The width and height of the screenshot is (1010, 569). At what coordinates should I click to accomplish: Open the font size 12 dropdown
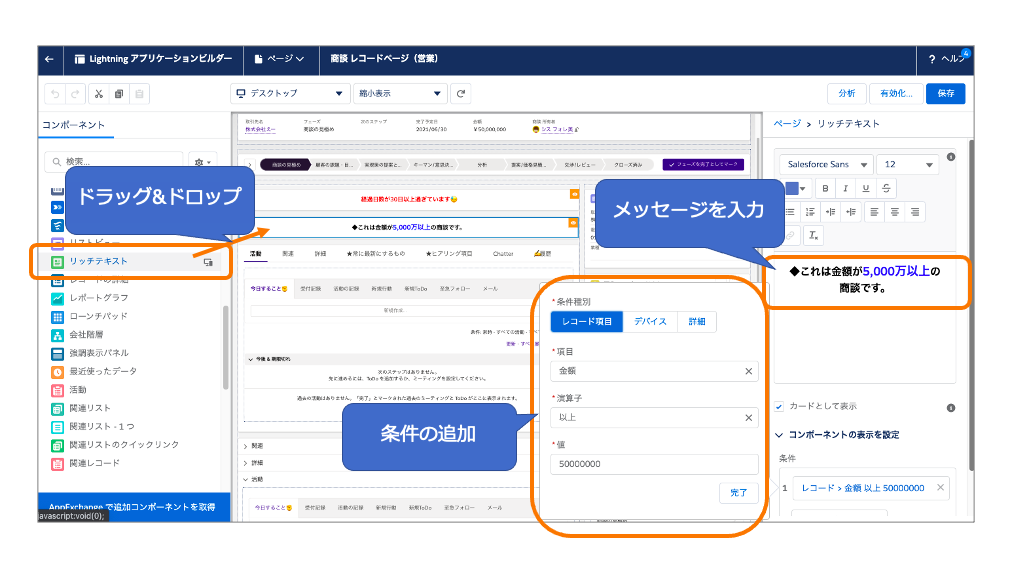click(907, 165)
